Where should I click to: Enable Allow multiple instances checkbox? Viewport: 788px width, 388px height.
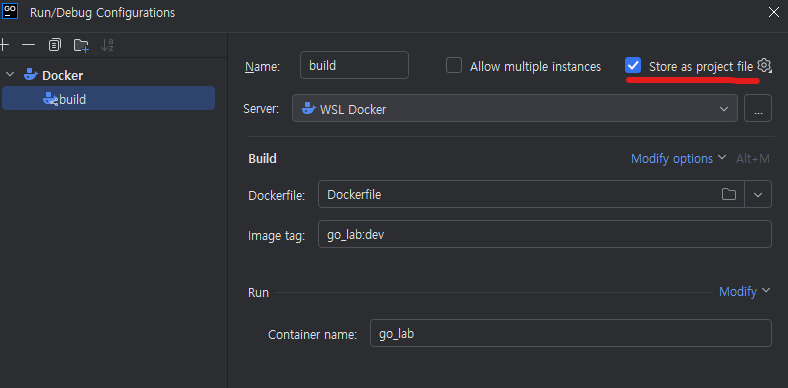click(x=454, y=65)
